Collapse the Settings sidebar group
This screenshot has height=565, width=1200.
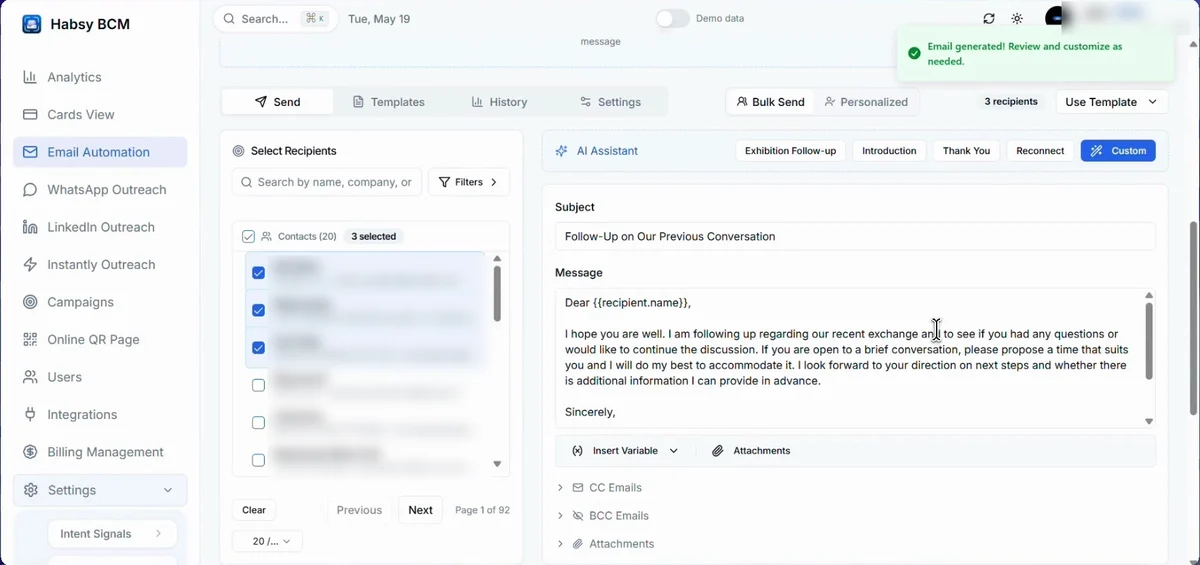click(100, 490)
